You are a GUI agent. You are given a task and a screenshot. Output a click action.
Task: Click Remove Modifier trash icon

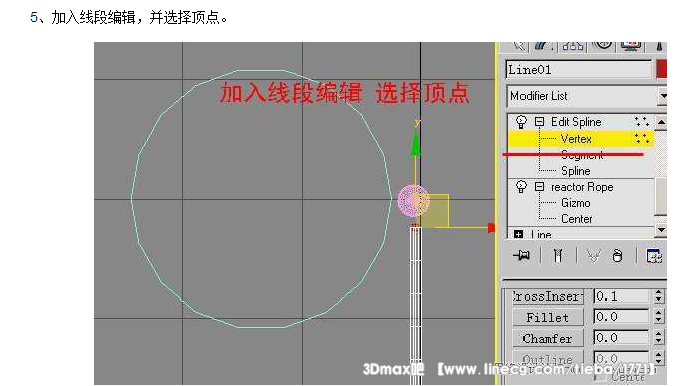(x=617, y=255)
